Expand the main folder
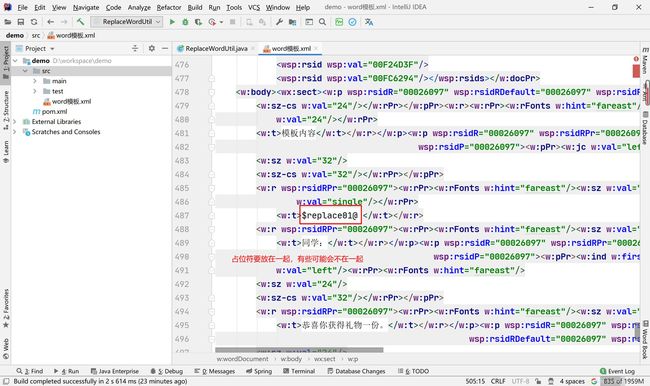Image resolution: width=650 pixels, height=386 pixels. coord(35,81)
